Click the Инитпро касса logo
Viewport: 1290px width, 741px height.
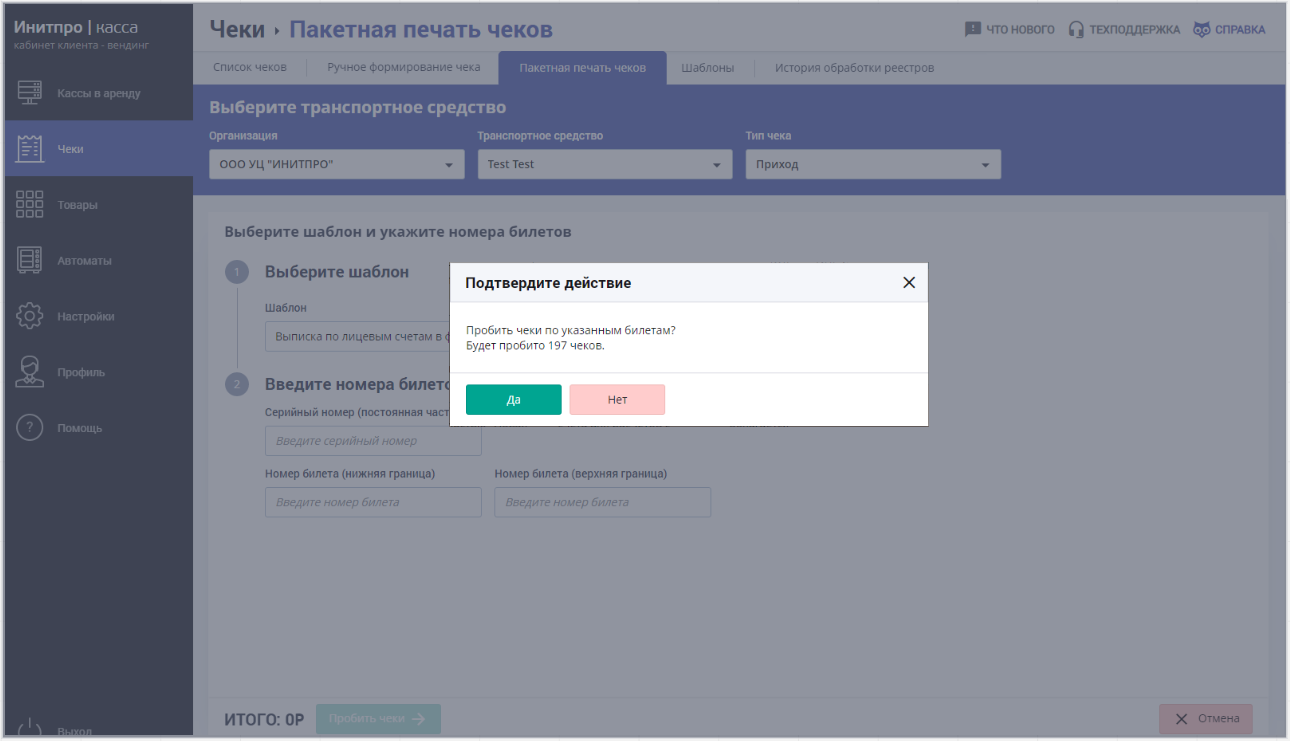pyautogui.click(x=76, y=27)
